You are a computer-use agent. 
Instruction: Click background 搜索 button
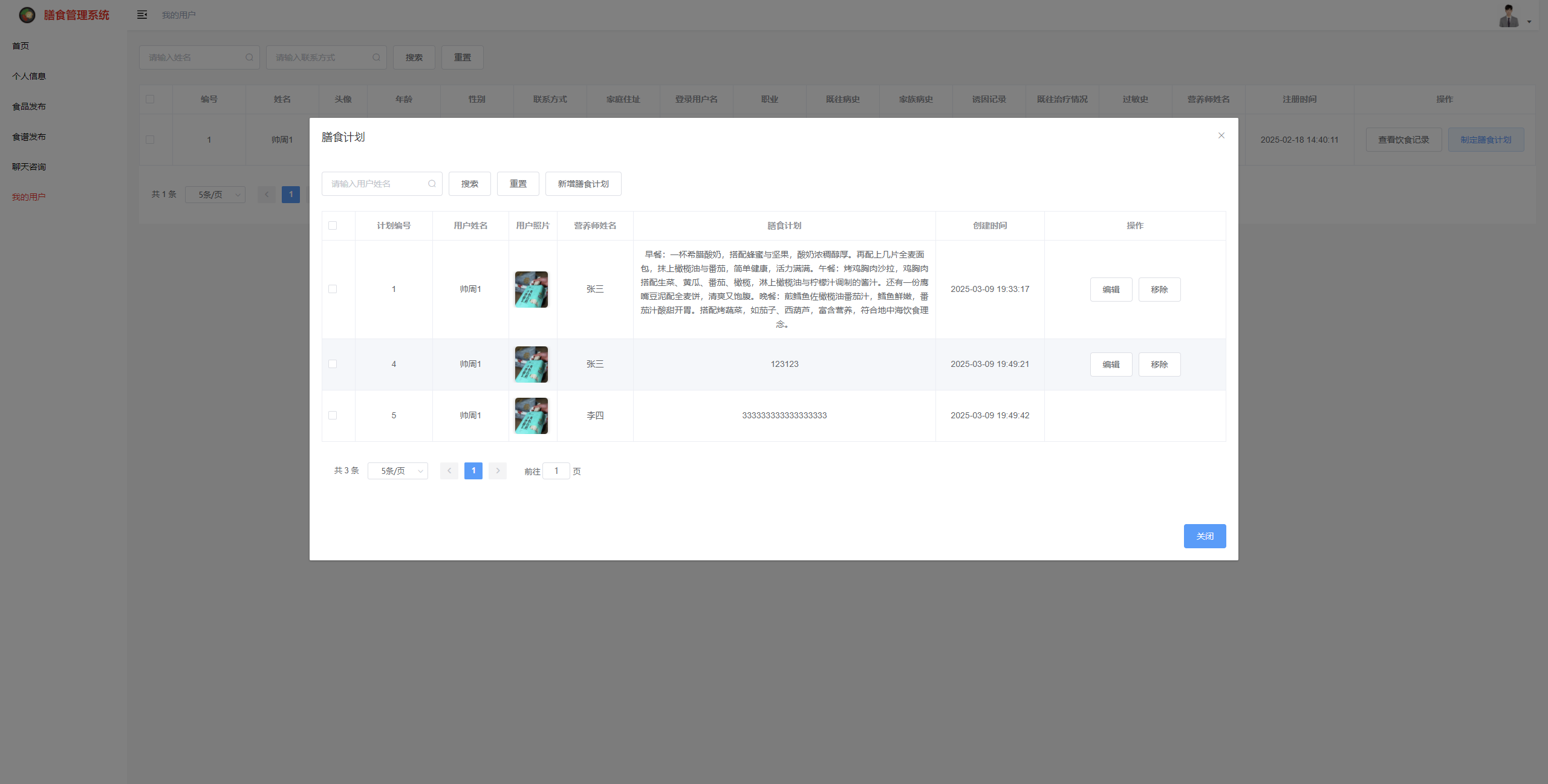click(x=414, y=57)
